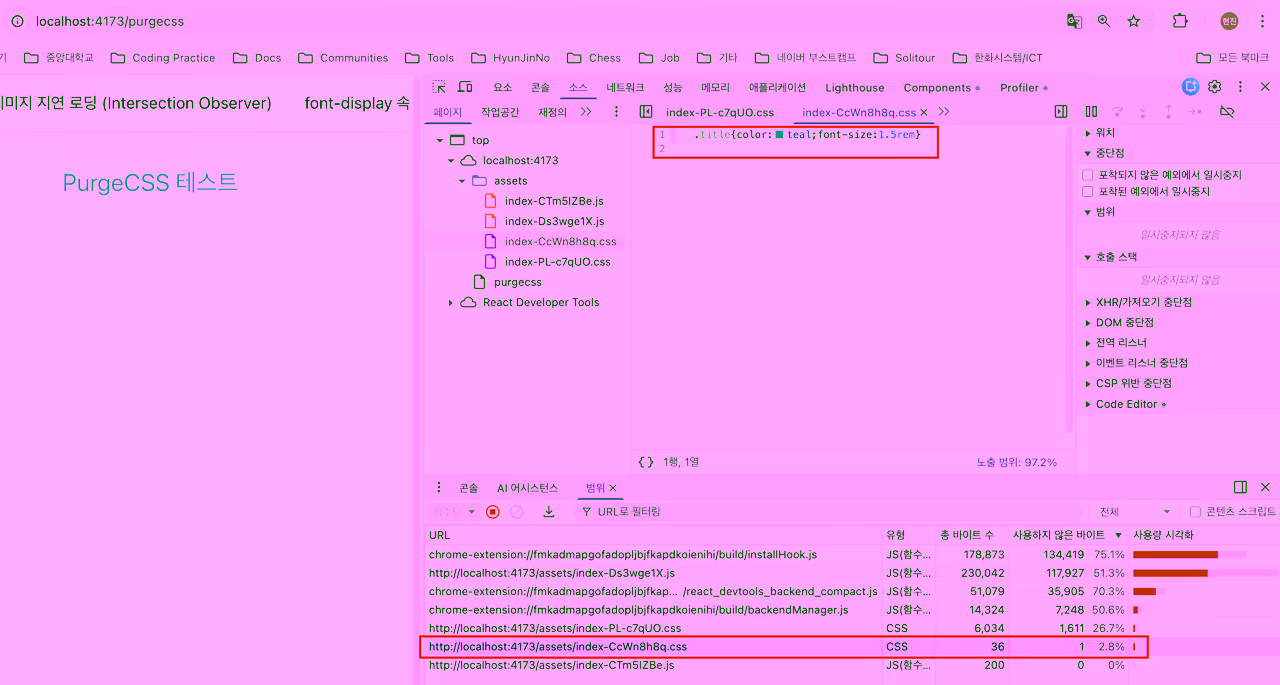
Task: Expand React Developer Tools tree node
Action: (x=451, y=302)
